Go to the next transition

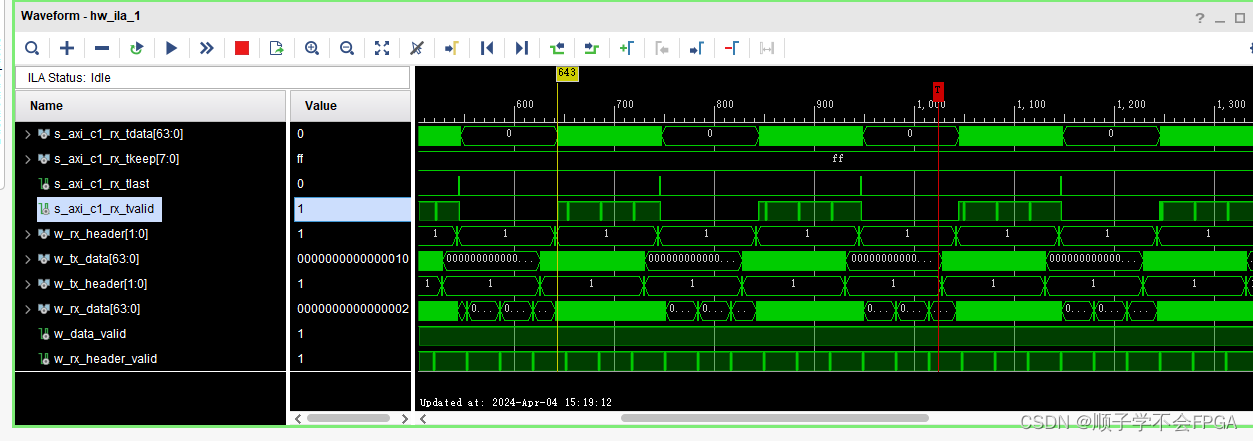[592, 47]
